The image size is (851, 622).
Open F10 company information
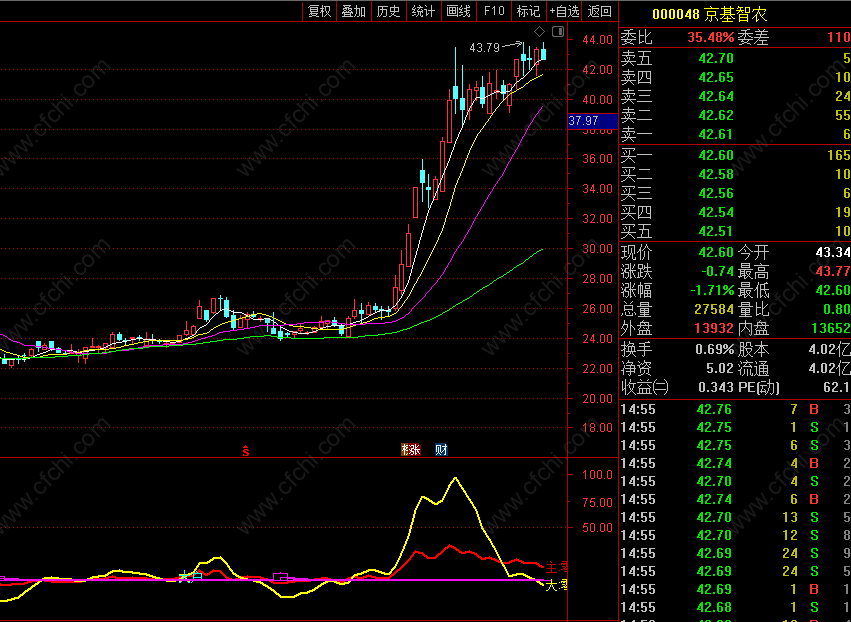click(x=494, y=11)
